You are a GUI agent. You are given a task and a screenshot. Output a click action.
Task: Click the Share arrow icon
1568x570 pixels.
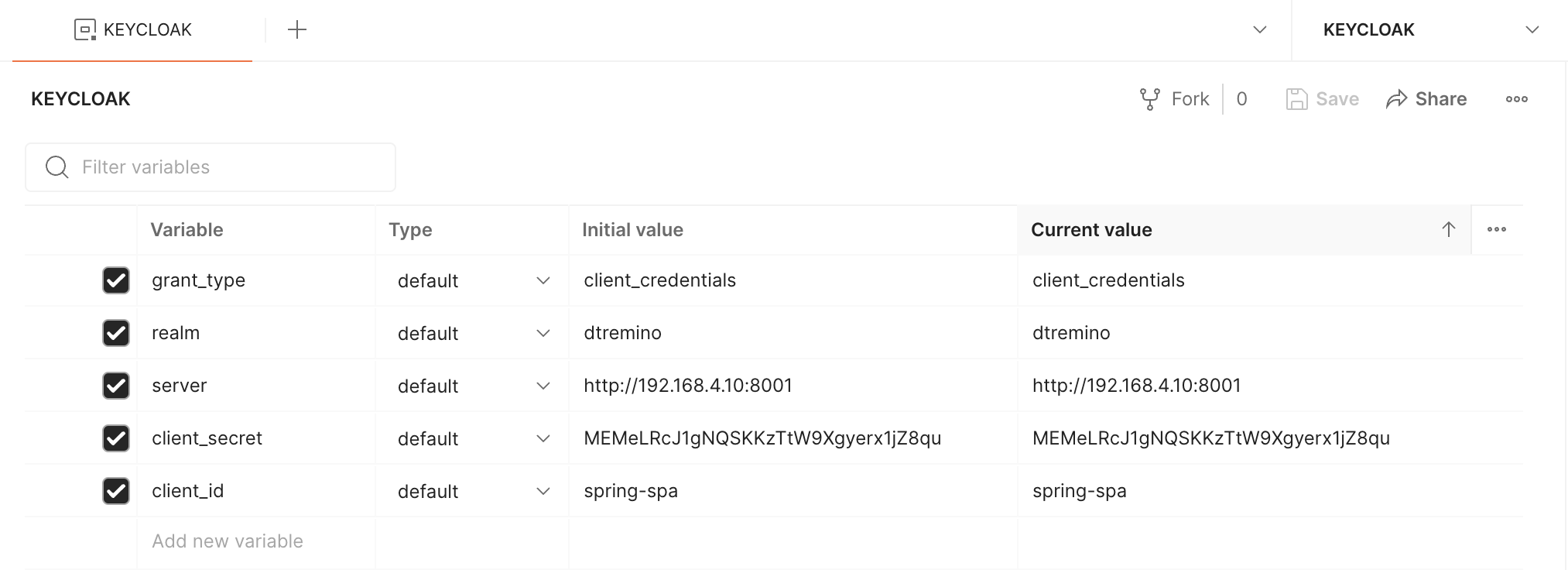[1396, 99]
